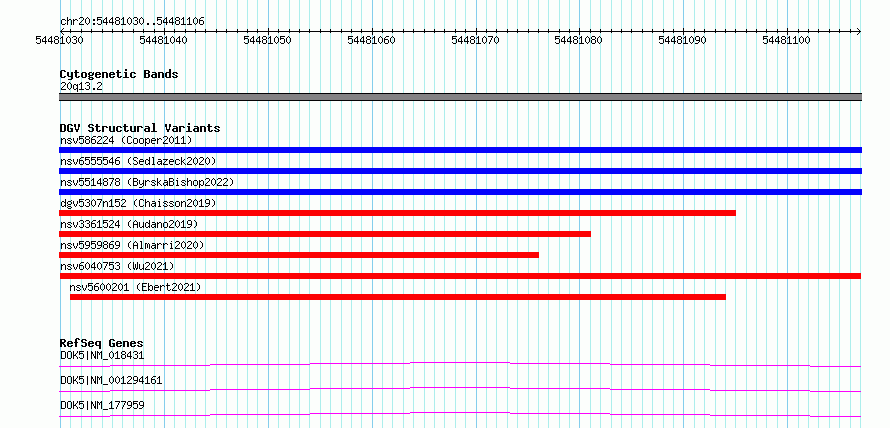The height and width of the screenshot is (428, 890).
Task: Click the red bar for dgv5307n152
Action: pyautogui.click(x=397, y=213)
